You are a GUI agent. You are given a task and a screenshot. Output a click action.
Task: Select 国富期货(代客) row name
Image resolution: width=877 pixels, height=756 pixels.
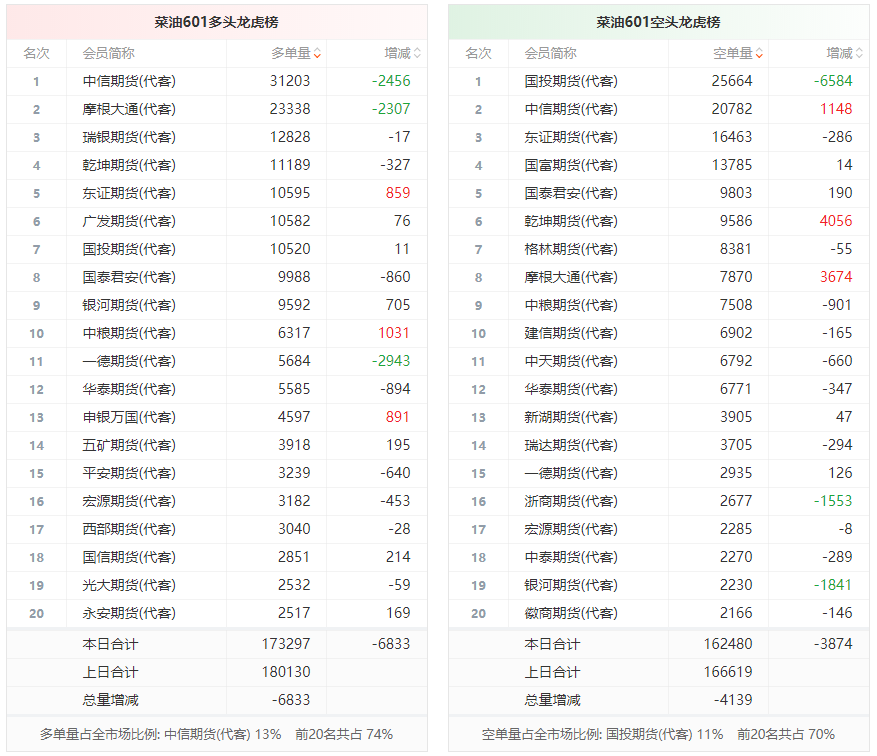click(x=571, y=165)
